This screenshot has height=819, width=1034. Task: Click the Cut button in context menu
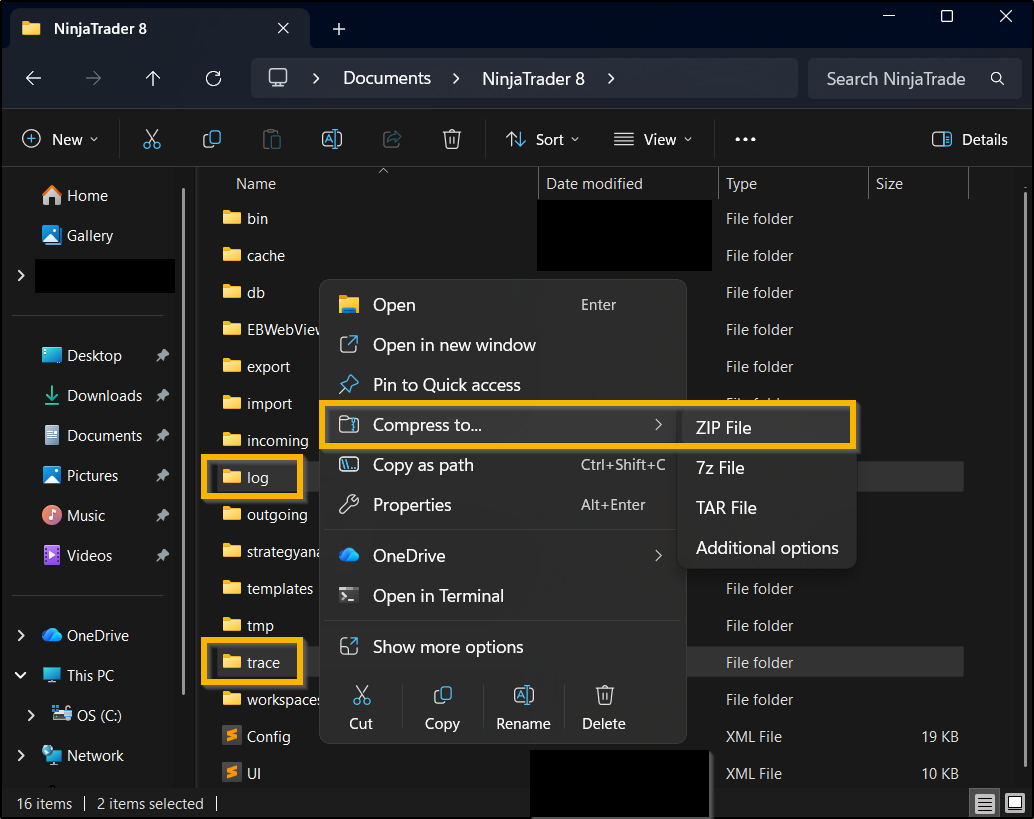click(x=361, y=708)
